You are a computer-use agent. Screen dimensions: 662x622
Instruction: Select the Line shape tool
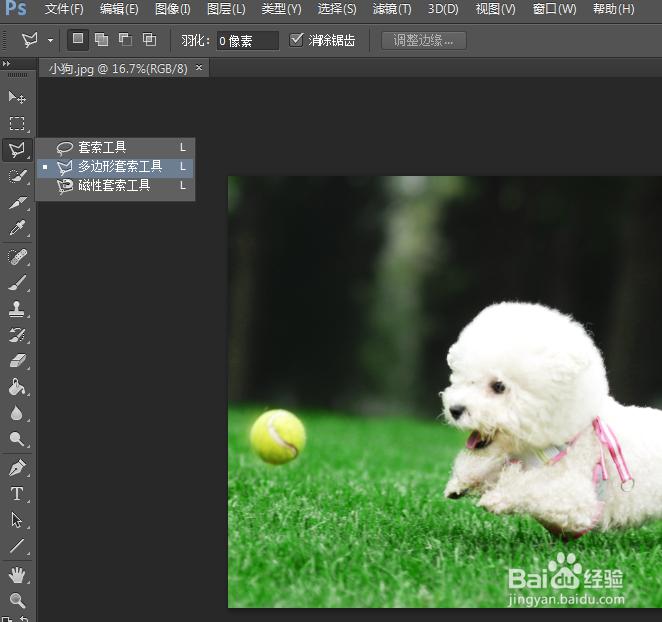click(17, 546)
